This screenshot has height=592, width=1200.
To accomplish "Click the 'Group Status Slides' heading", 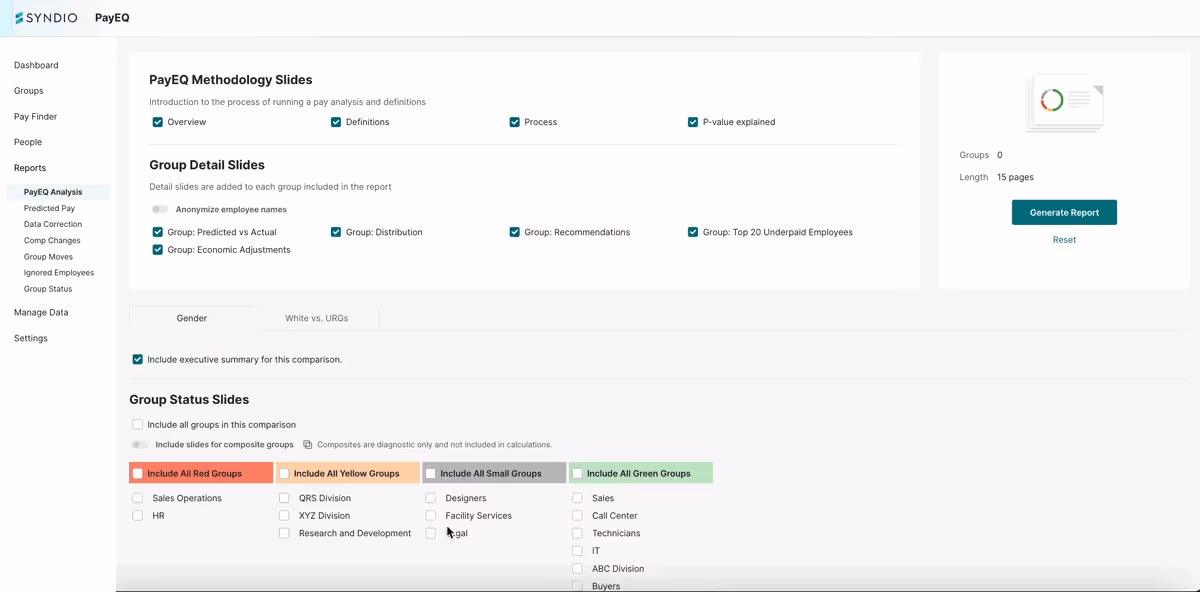I will pyautogui.click(x=189, y=399).
